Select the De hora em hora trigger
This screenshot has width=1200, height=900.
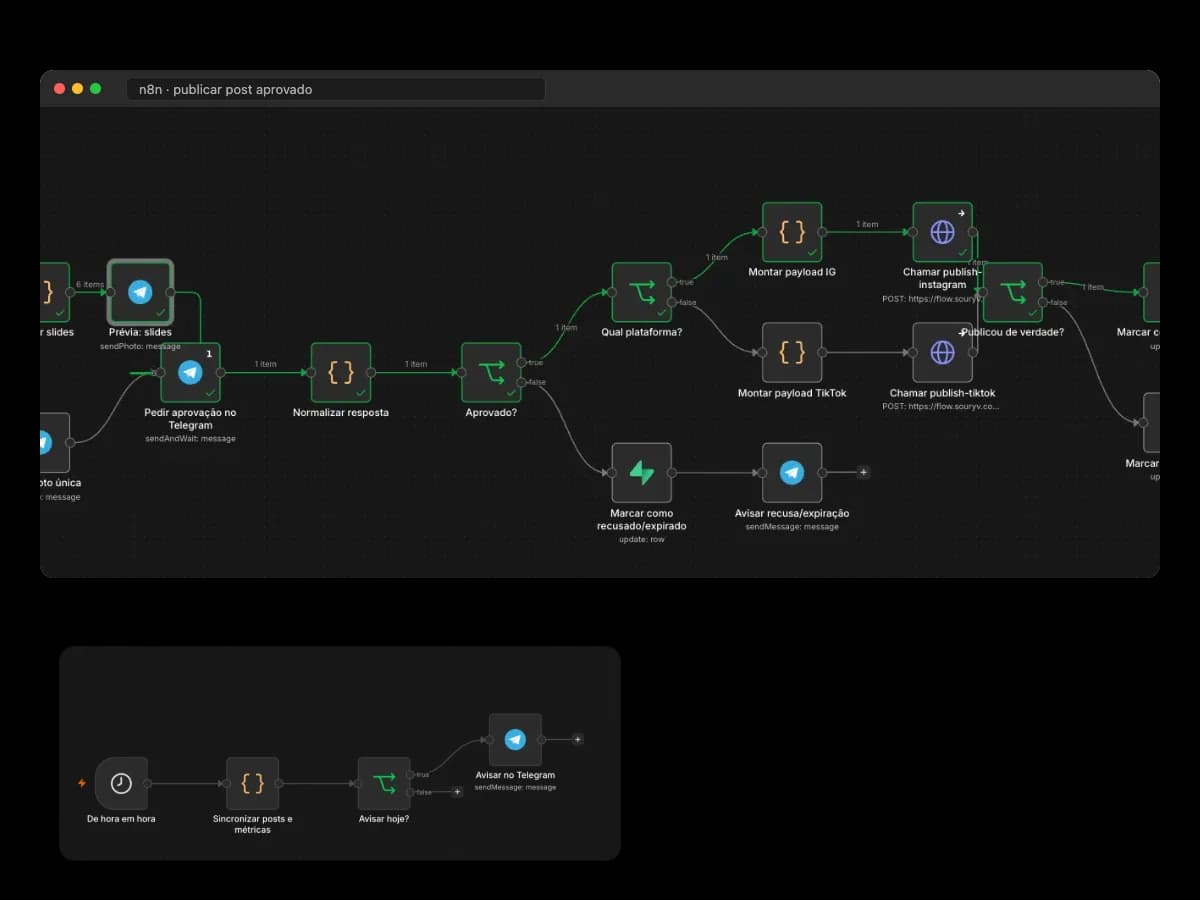coord(121,783)
